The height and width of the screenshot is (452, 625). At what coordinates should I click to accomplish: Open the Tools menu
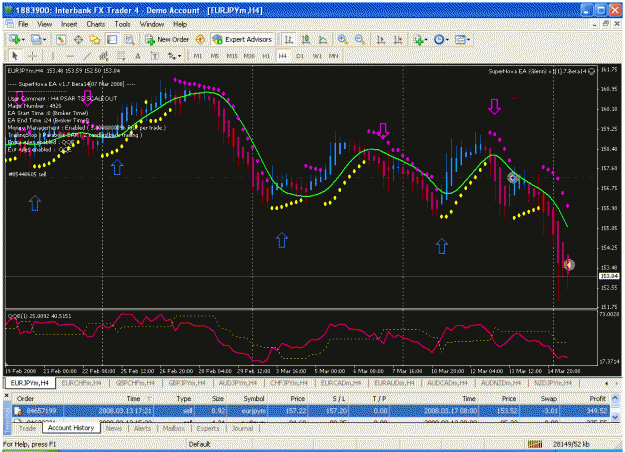point(122,24)
